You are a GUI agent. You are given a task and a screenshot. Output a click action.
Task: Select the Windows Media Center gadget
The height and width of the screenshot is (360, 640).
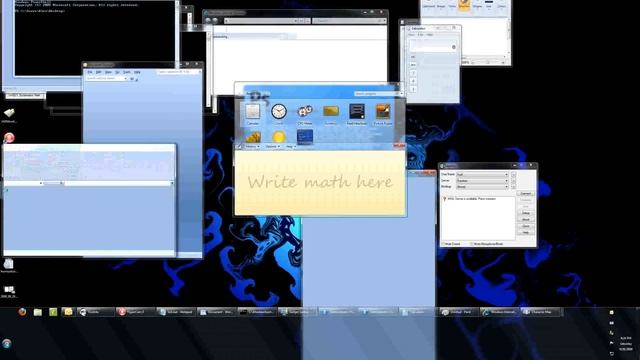tap(305, 137)
